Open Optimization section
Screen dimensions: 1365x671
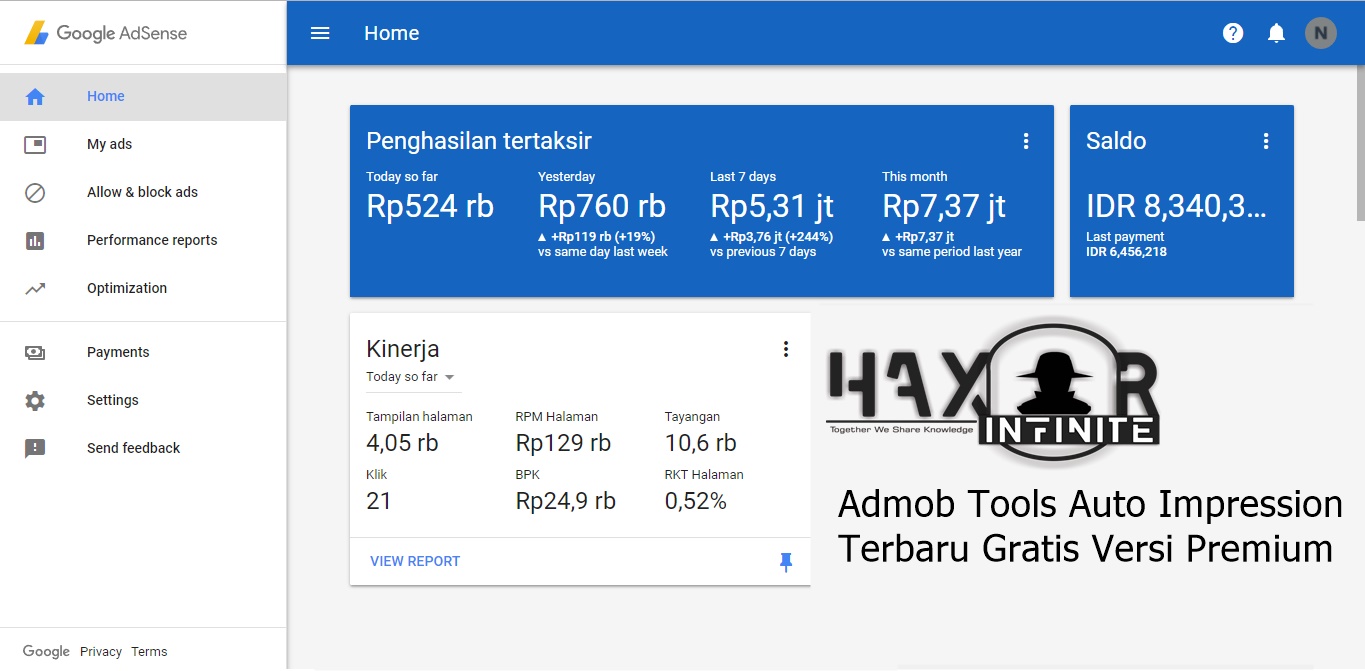[x=143, y=289]
